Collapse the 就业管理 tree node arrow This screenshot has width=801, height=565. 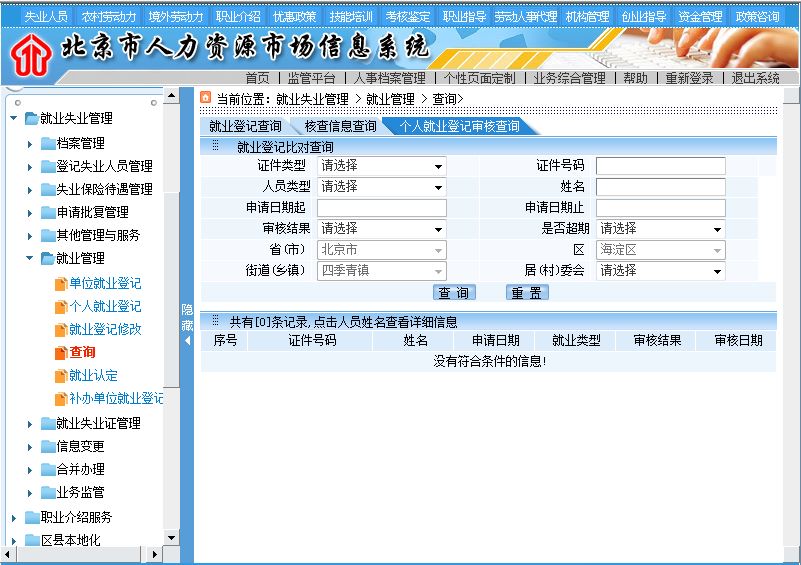pos(30,258)
